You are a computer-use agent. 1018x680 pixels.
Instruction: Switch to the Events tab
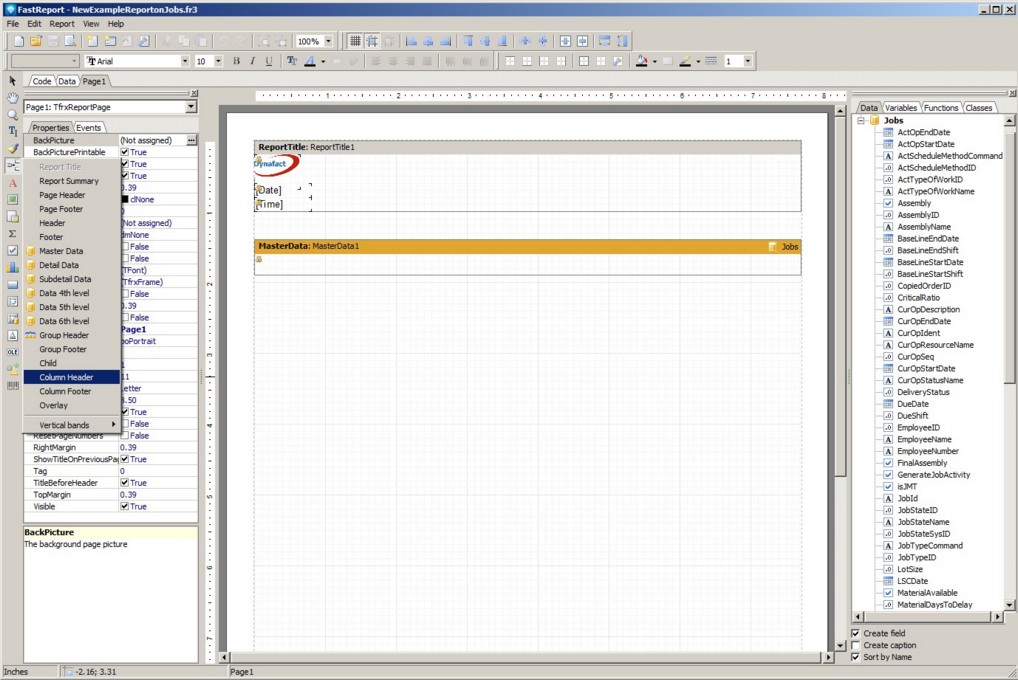(x=89, y=128)
